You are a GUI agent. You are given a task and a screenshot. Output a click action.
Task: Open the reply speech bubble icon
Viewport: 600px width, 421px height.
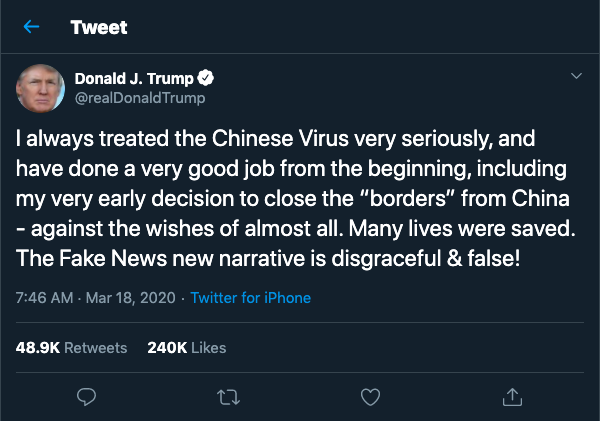pyautogui.click(x=86, y=397)
